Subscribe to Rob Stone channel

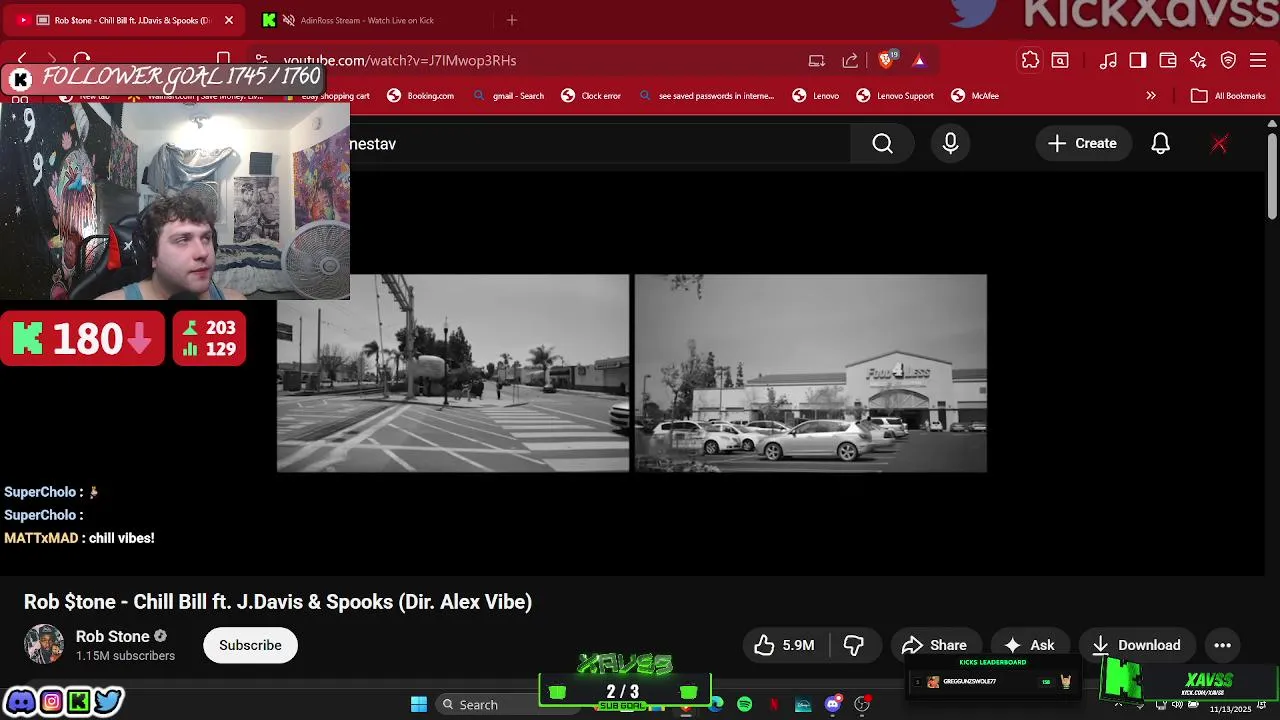(x=250, y=645)
